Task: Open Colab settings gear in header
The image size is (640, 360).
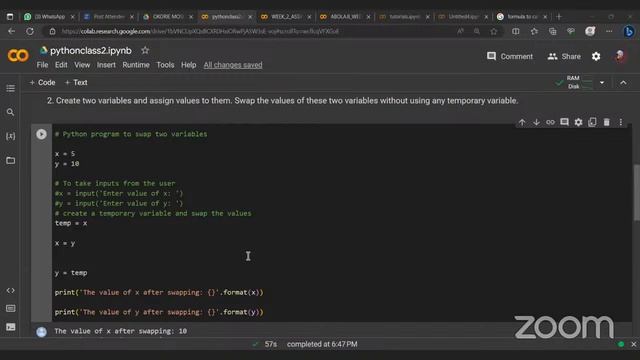Action: point(596,56)
